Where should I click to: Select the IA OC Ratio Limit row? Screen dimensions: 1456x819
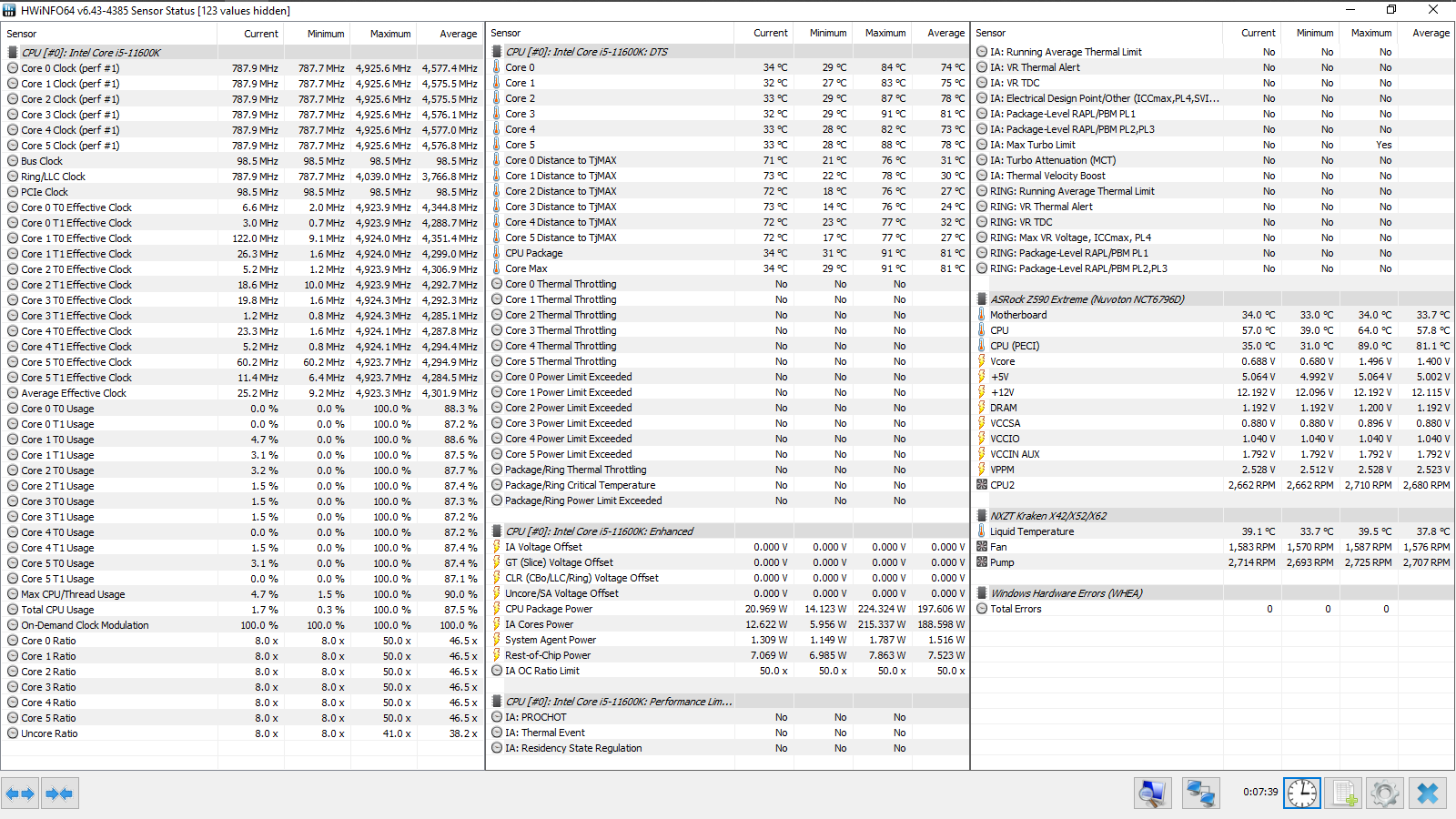point(728,671)
